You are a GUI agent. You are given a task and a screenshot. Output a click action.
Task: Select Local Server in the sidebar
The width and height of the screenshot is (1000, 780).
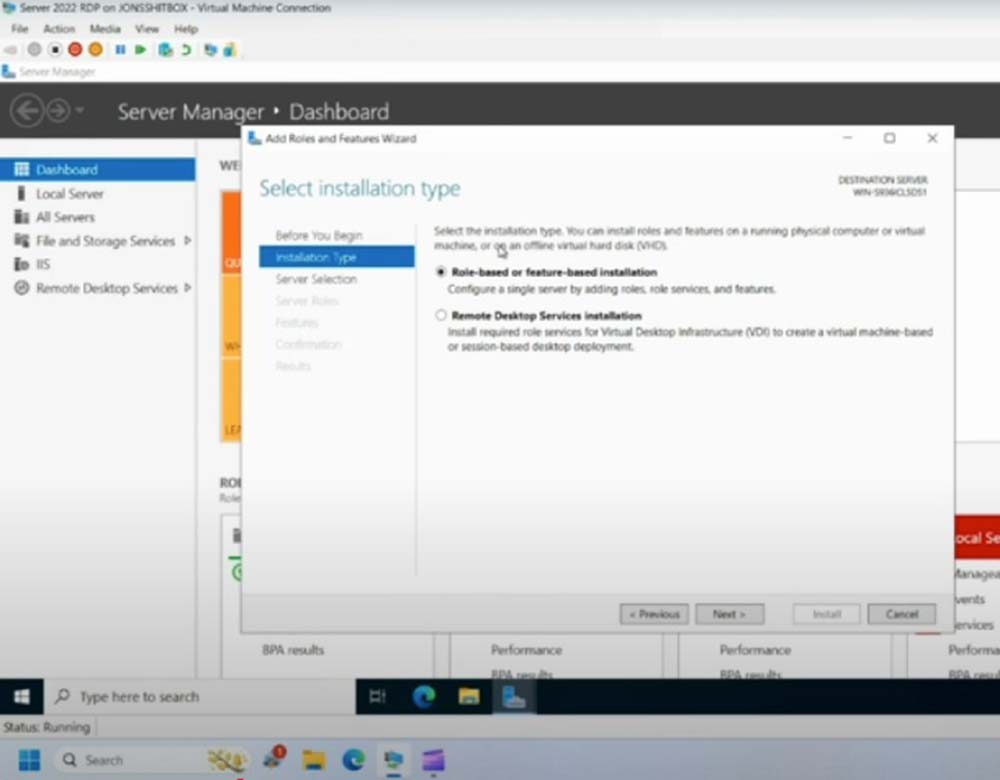pyautogui.click(x=70, y=194)
